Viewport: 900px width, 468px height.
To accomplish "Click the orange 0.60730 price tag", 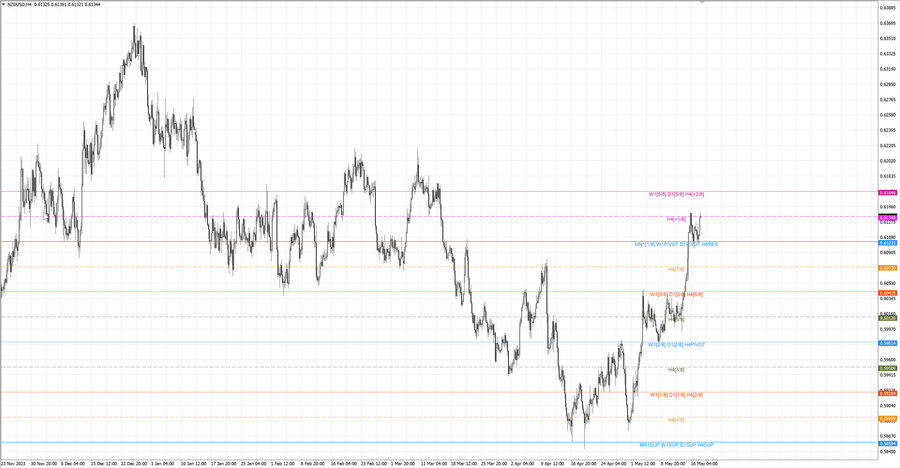I will 887,268.
